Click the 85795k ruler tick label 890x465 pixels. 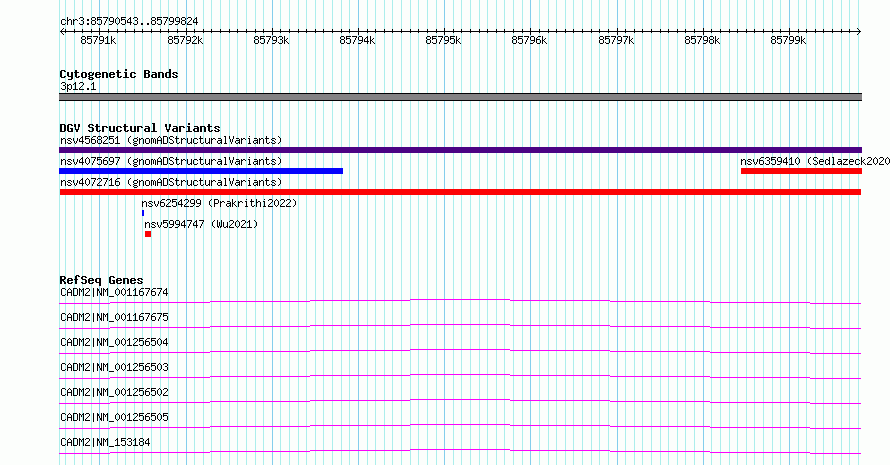(x=443, y=40)
